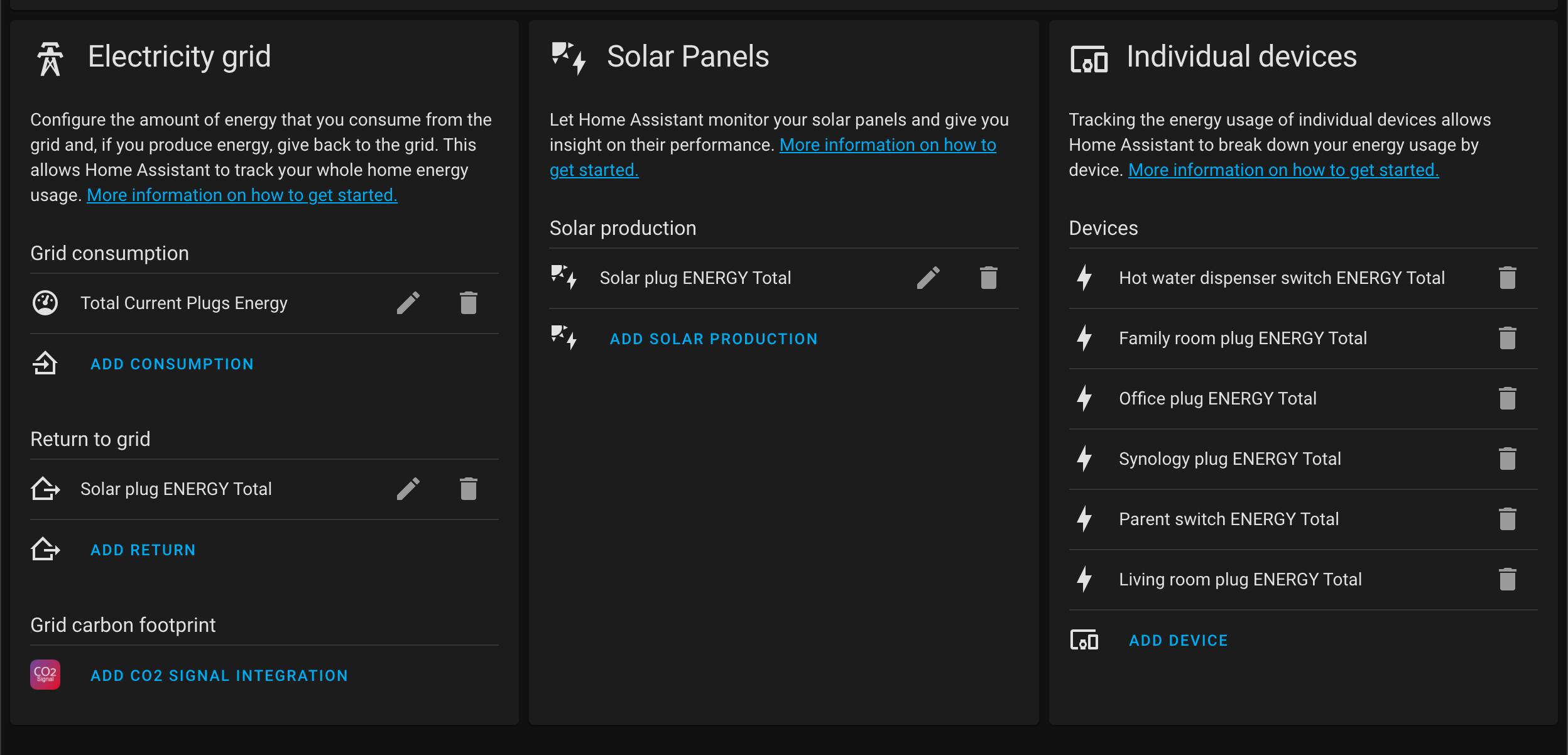The width and height of the screenshot is (1568, 755).
Task: Edit Total Current Plugs Energy consumption
Action: point(408,303)
